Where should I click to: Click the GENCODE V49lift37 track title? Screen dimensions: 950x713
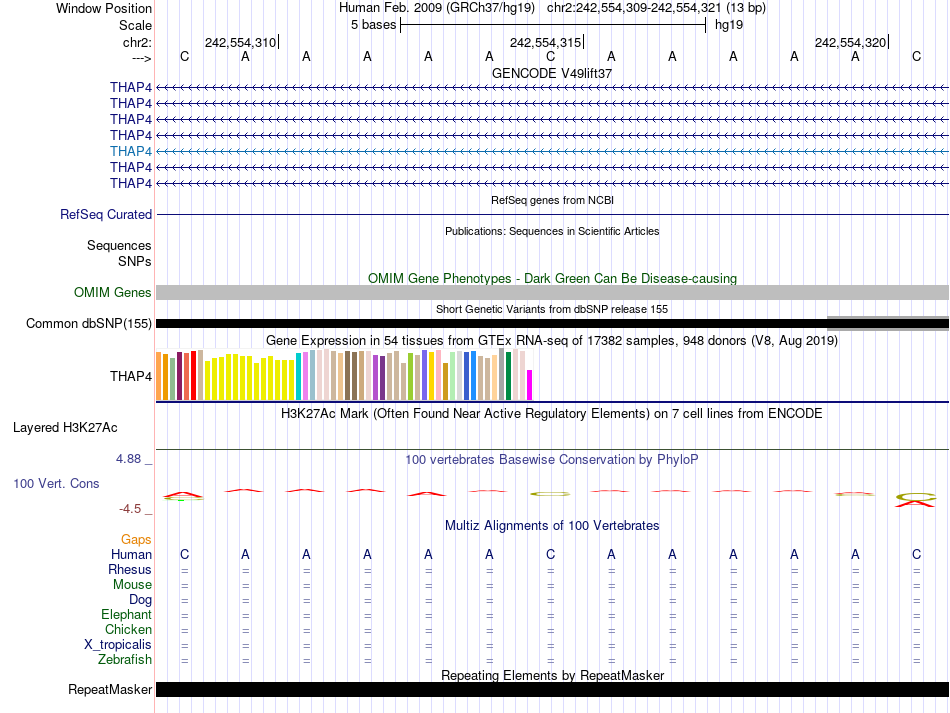click(552, 73)
